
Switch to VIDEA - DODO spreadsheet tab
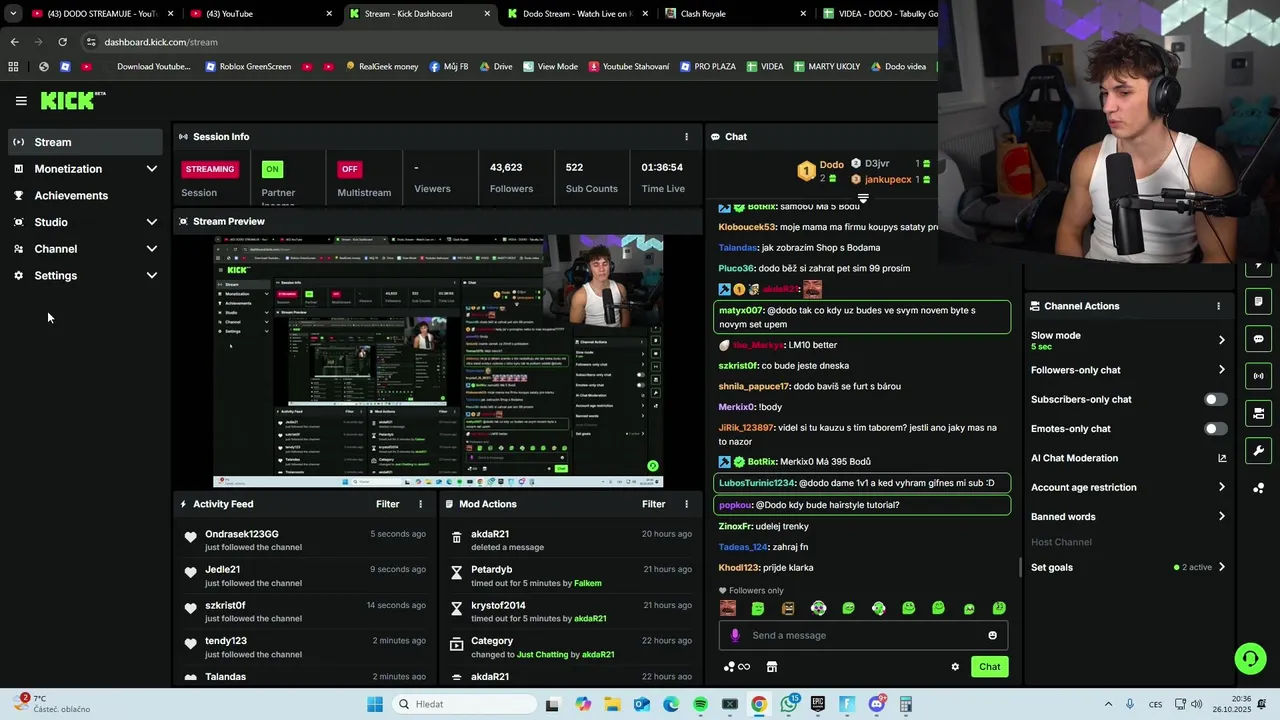[x=880, y=14]
